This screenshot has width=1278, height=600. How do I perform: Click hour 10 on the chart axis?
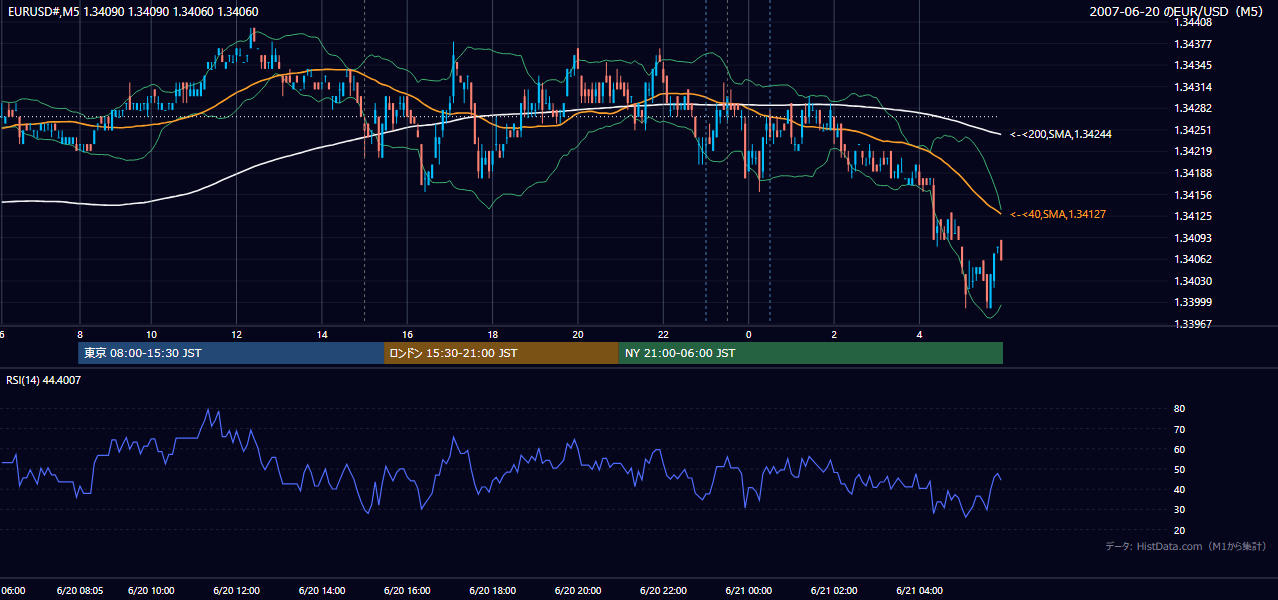151,334
